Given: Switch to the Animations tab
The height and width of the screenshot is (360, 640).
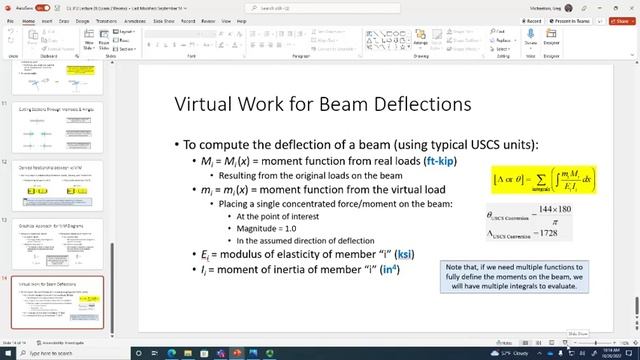Looking at the screenshot, I should pos(135,21).
